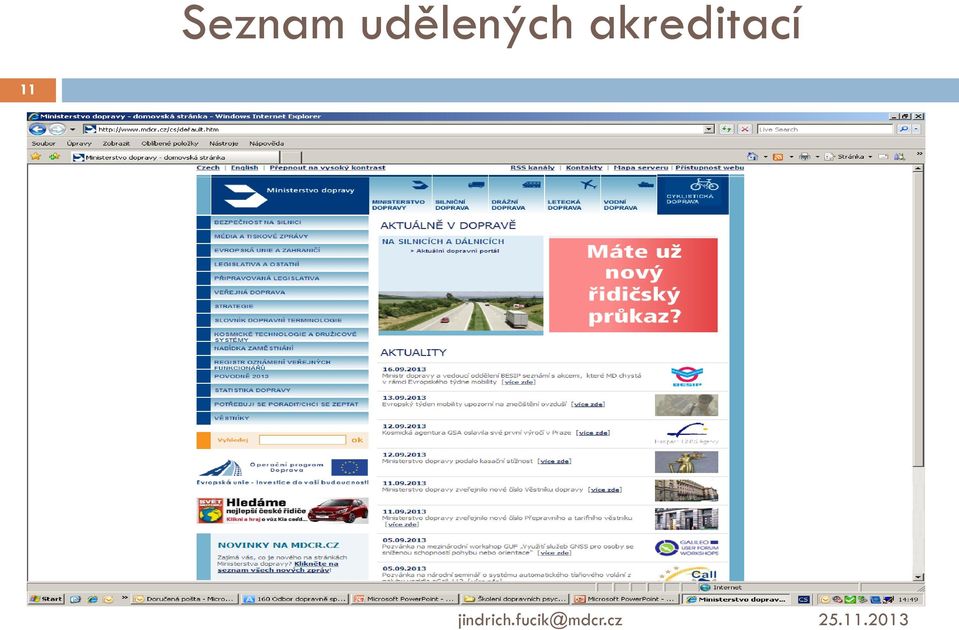
Task: Open the Nápověda menu
Action: [x=267, y=143]
